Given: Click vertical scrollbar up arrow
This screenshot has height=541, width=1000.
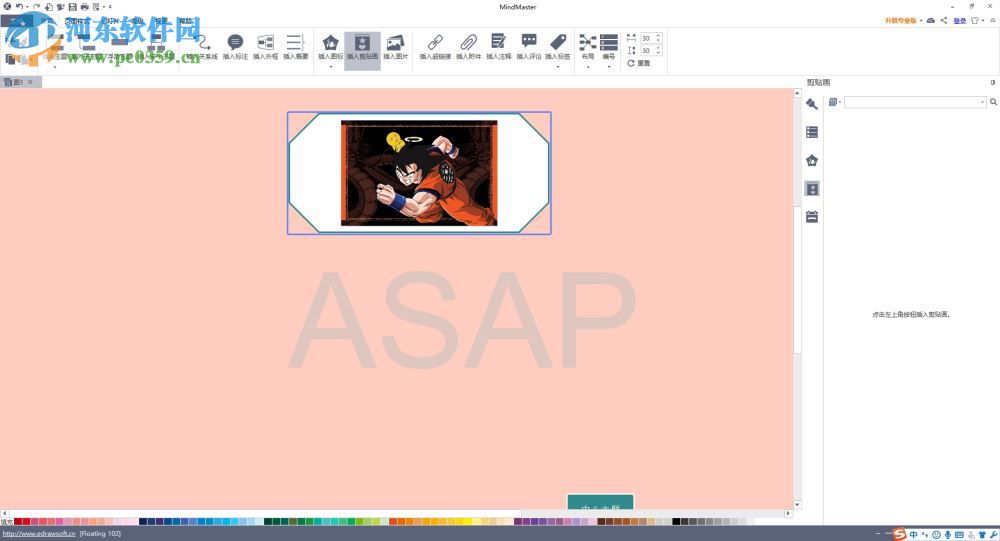Looking at the screenshot, I should pyautogui.click(x=797, y=93).
